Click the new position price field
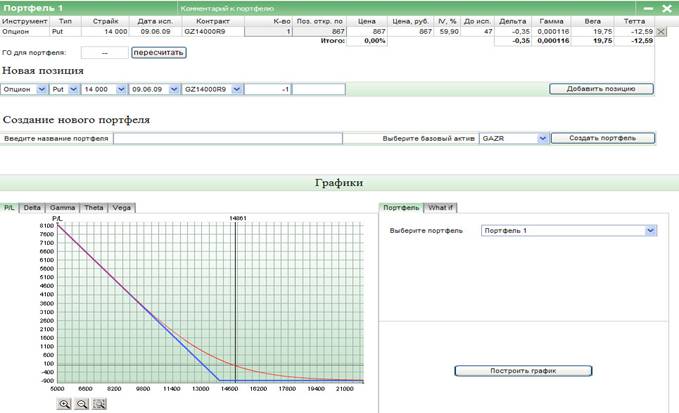 [319, 89]
